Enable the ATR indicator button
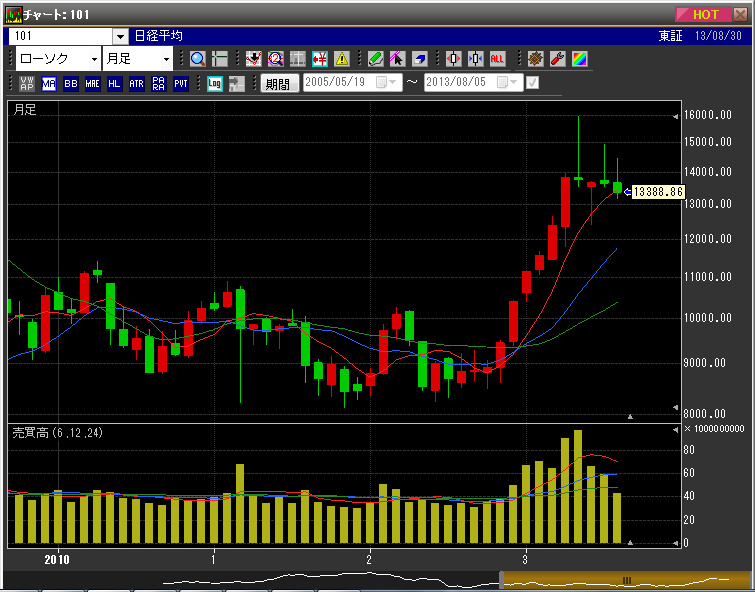The height and width of the screenshot is (592, 755). [136, 84]
